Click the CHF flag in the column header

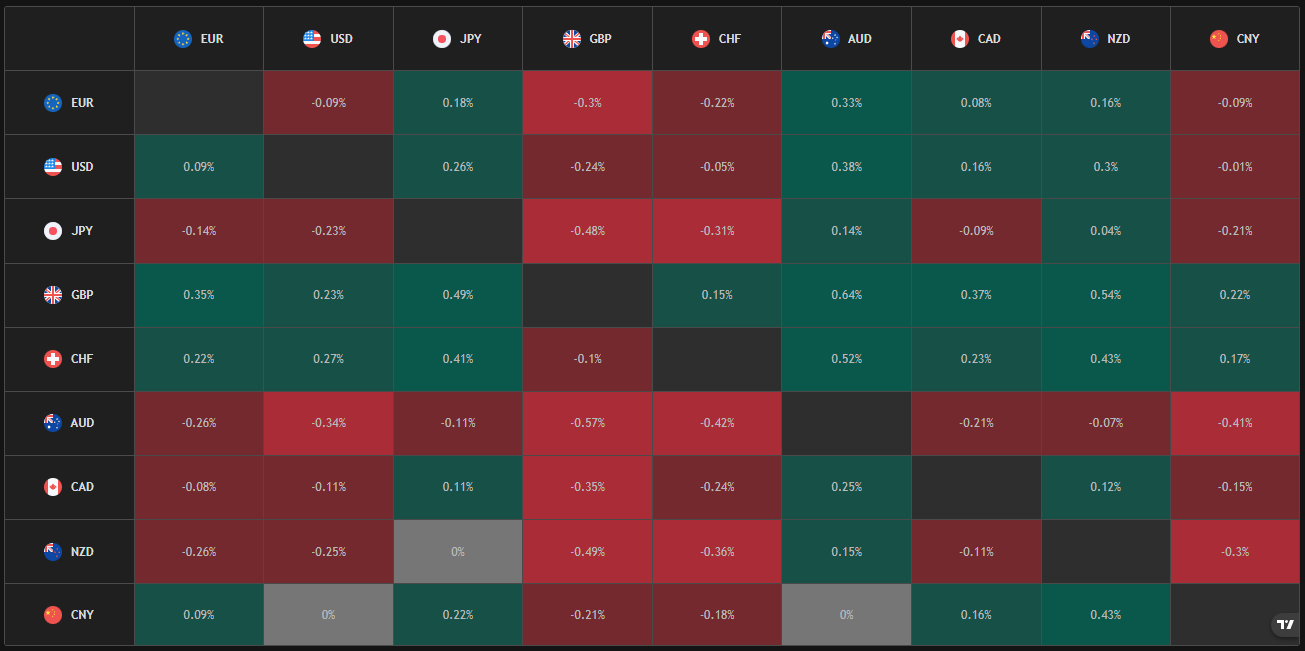[701, 39]
